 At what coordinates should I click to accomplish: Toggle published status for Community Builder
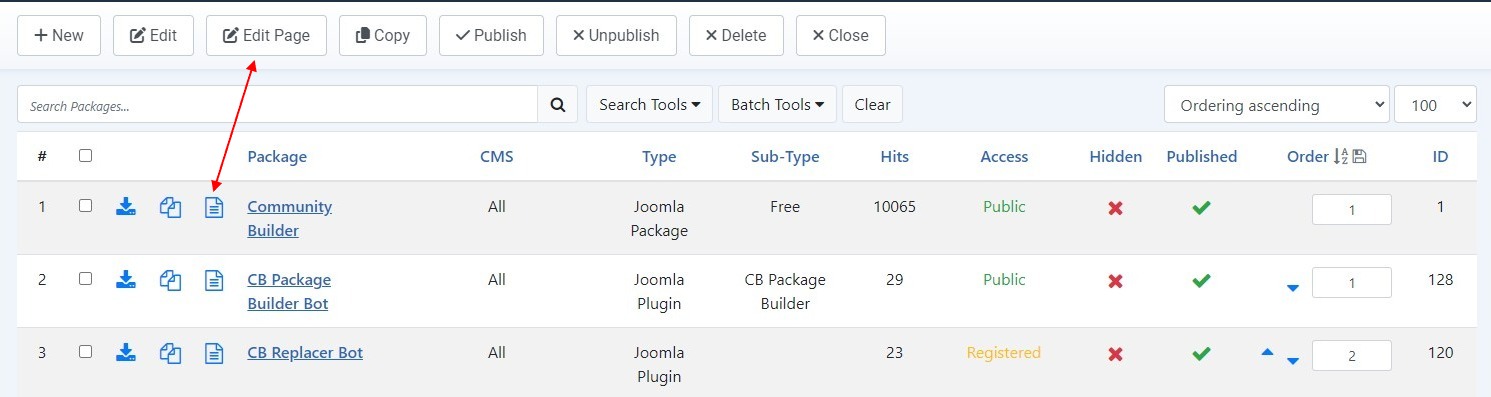[1202, 208]
